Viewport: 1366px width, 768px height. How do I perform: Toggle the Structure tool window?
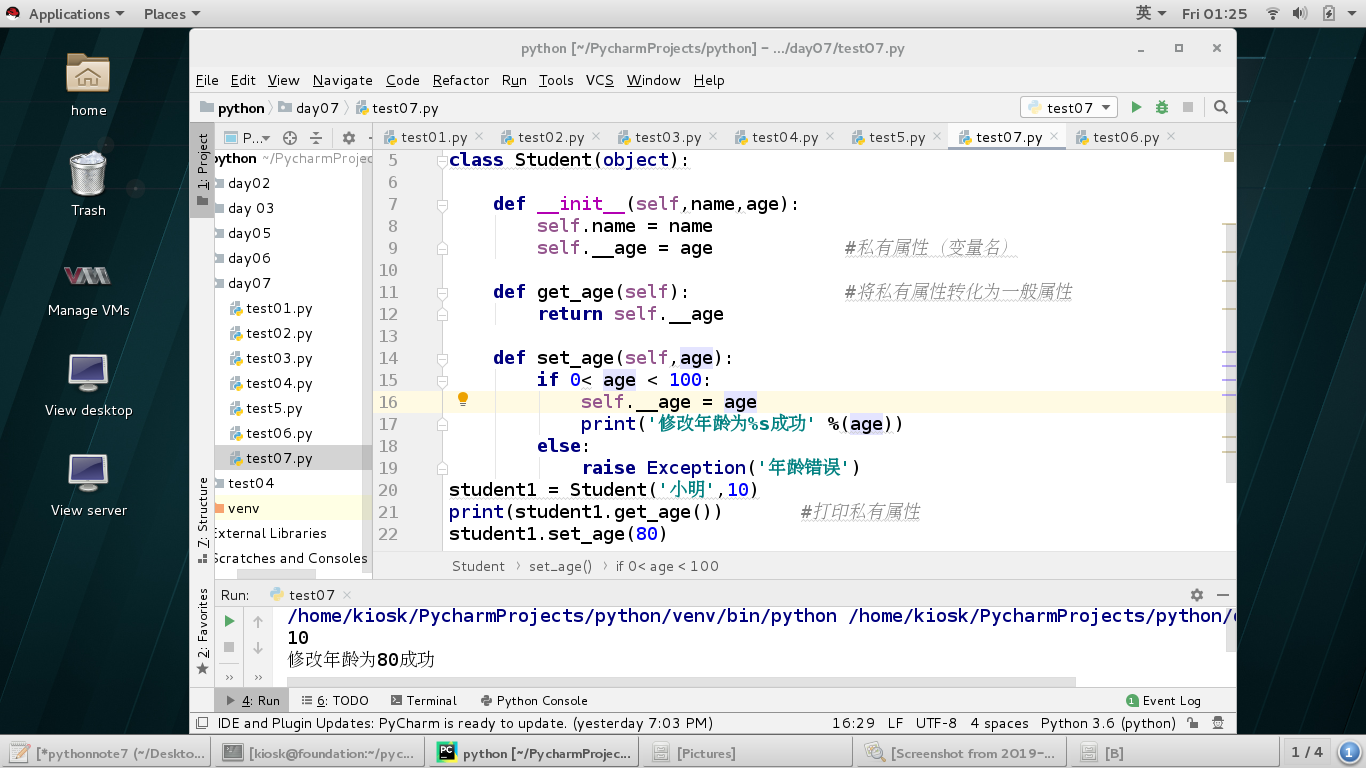click(203, 513)
